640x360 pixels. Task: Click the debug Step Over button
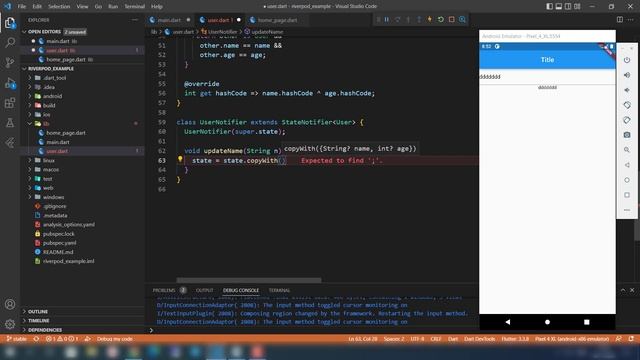click(397, 20)
